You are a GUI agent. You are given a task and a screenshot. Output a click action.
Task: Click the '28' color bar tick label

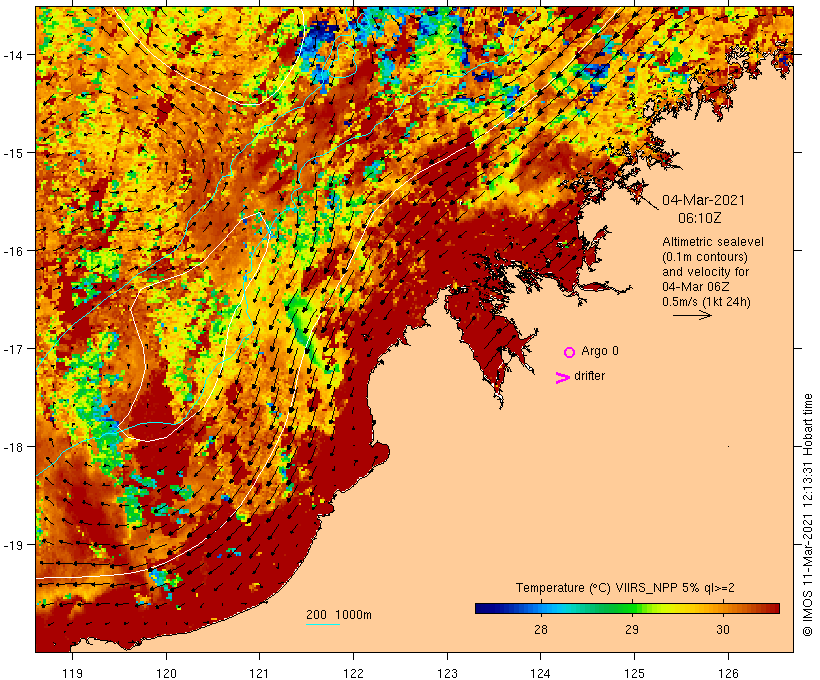541,629
